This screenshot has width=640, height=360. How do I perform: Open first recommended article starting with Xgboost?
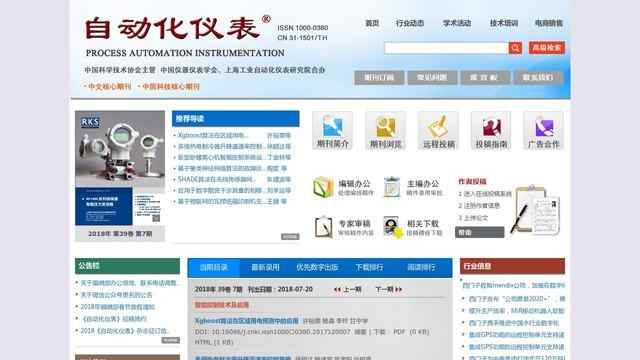213,135
